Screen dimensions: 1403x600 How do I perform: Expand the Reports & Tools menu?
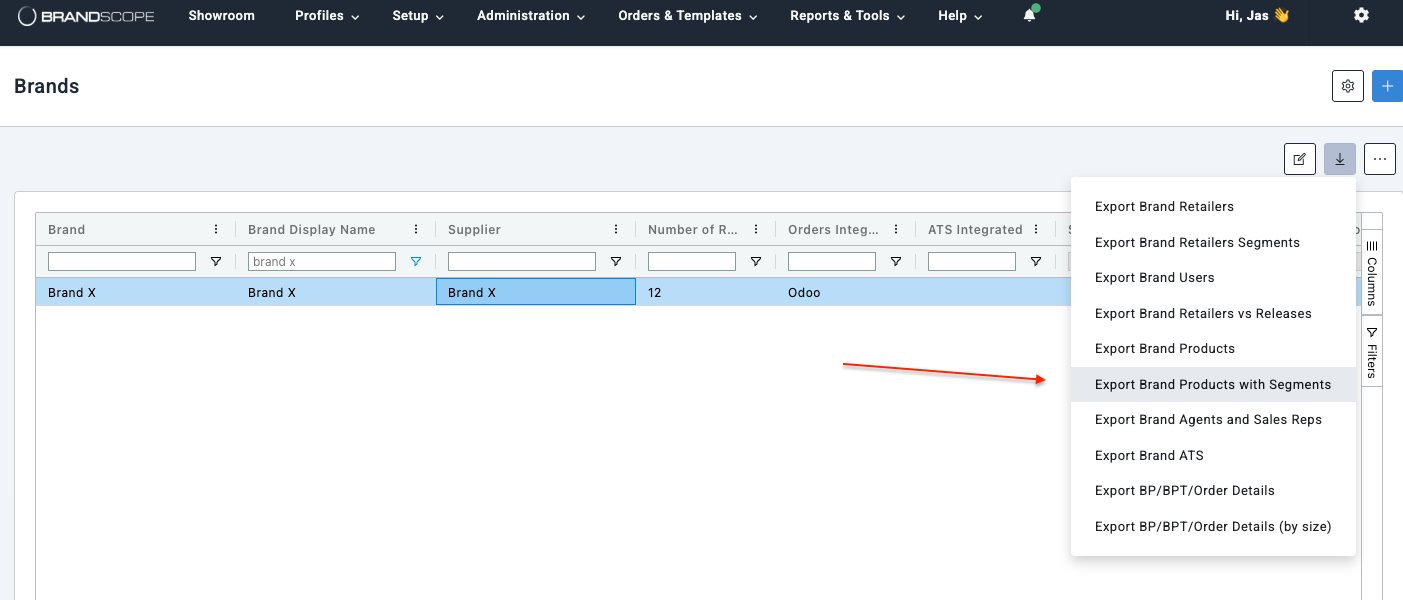[x=848, y=16]
